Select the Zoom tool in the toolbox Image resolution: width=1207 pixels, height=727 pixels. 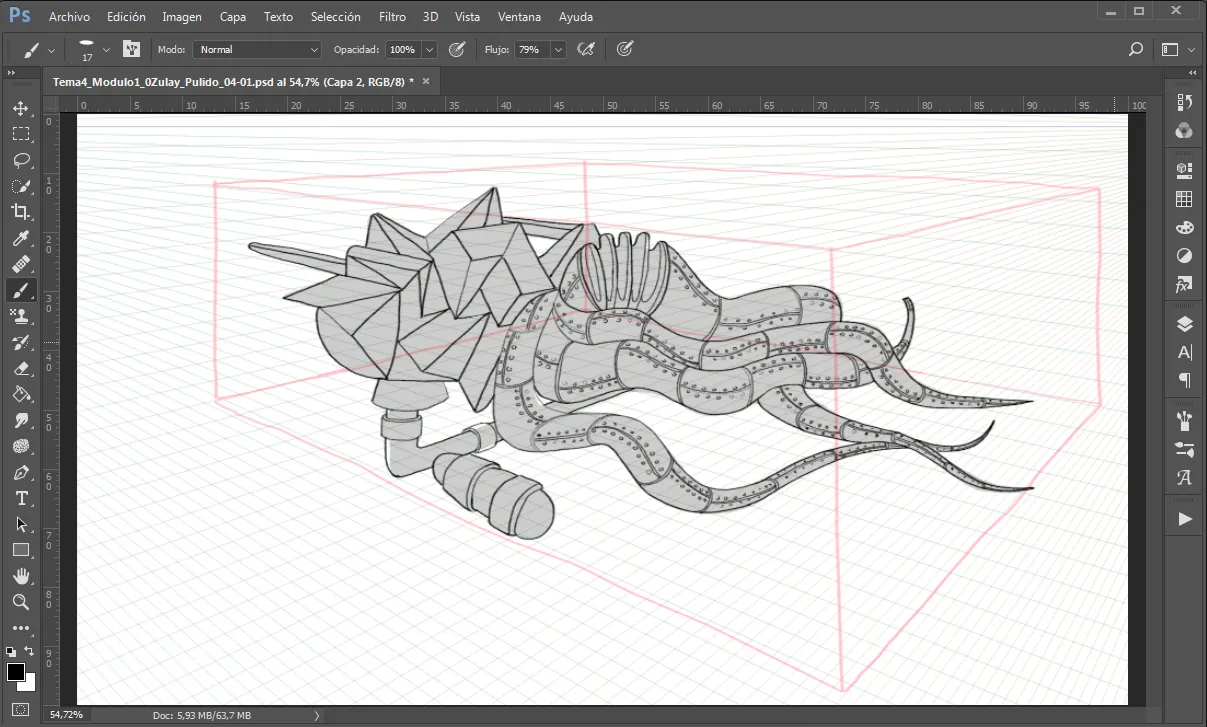[21, 602]
